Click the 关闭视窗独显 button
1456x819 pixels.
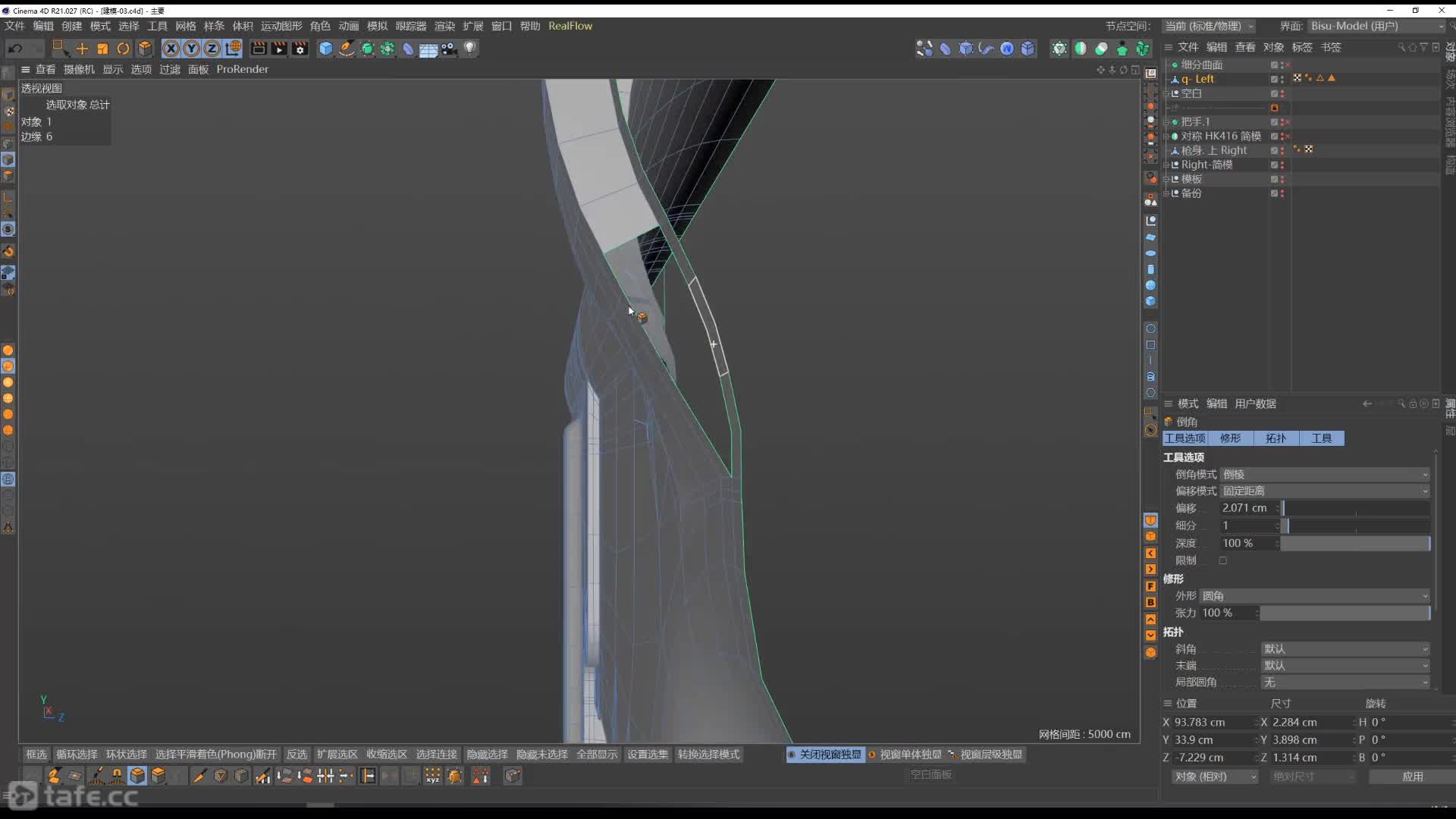click(x=825, y=755)
